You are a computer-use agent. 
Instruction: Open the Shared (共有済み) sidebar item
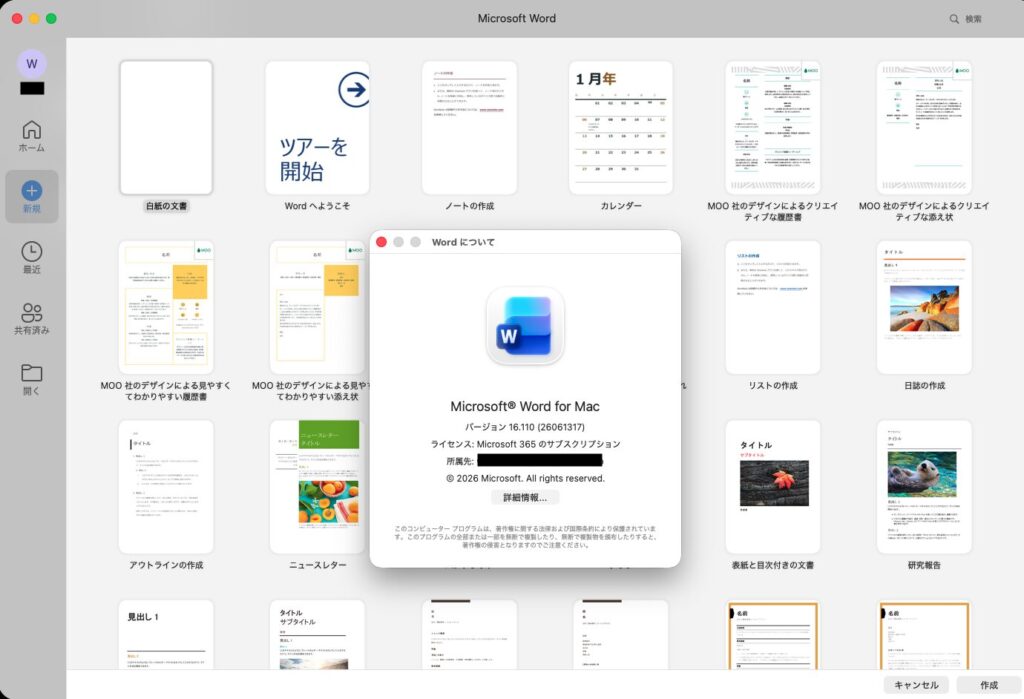(x=31, y=319)
